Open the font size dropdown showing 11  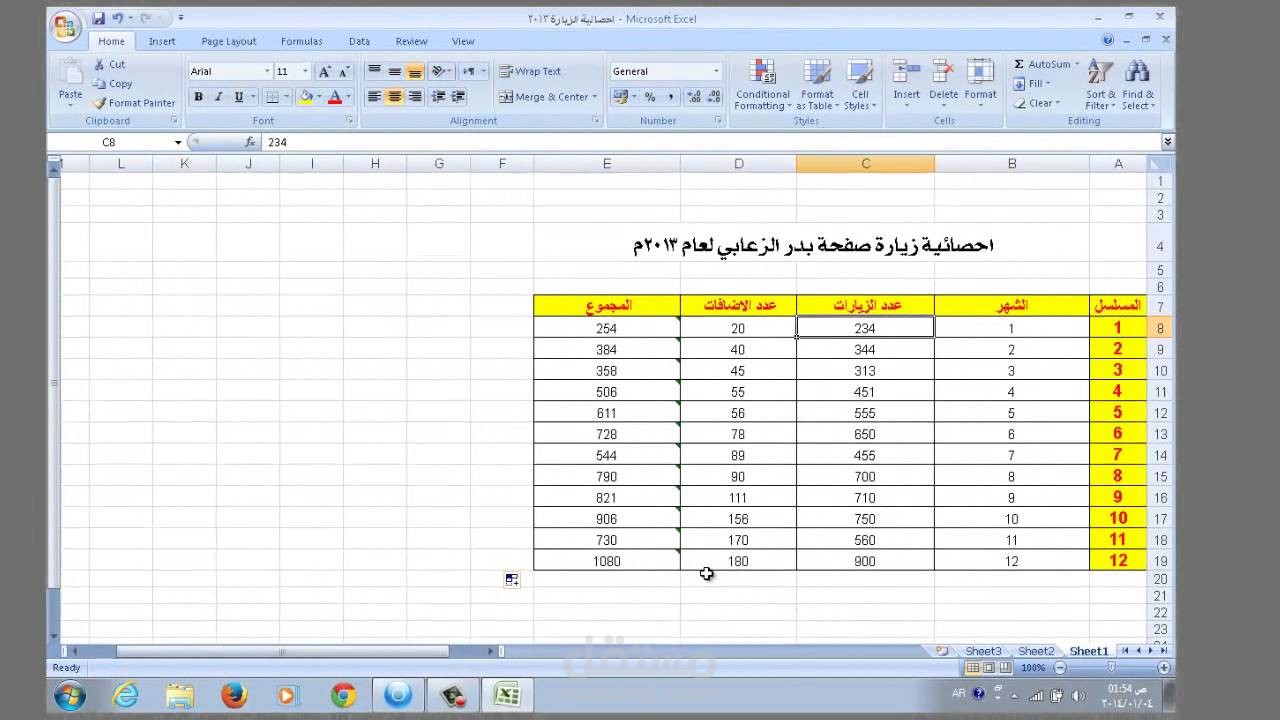point(305,71)
